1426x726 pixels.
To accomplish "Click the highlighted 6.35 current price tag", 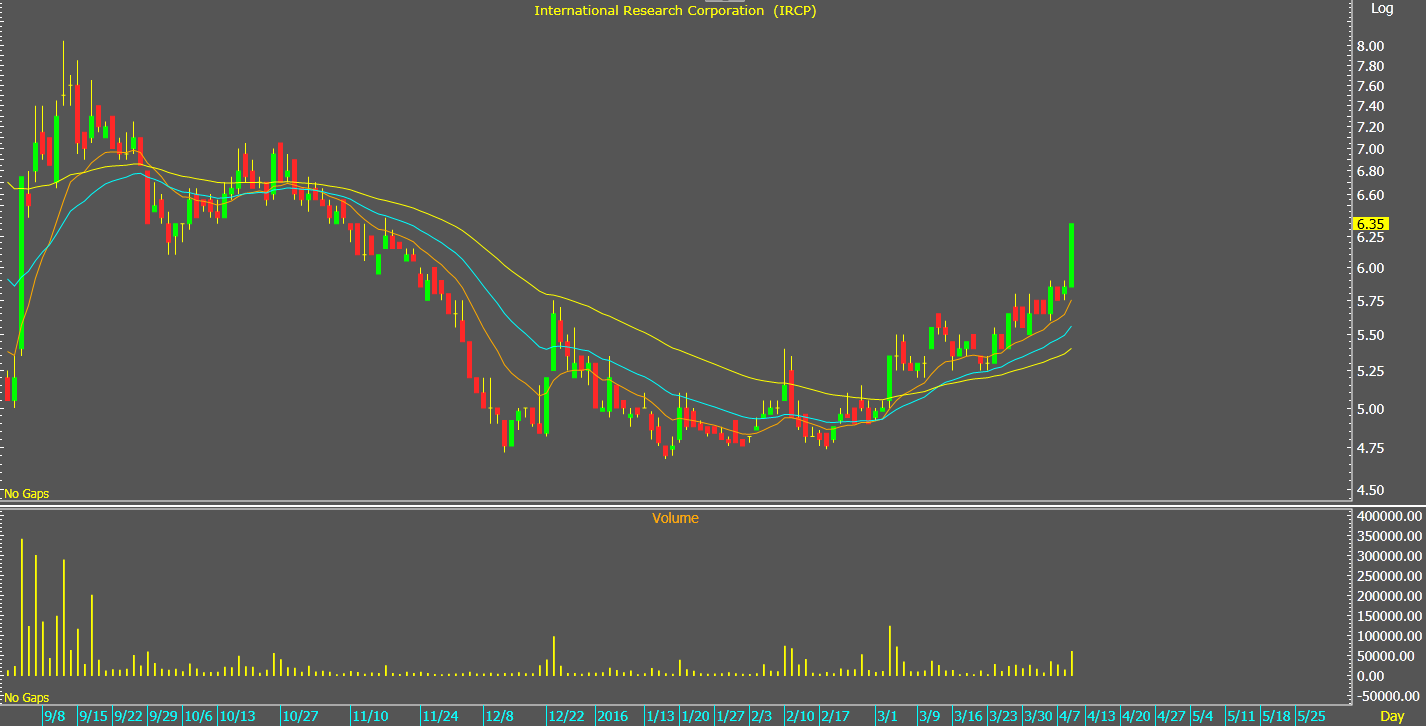I will (x=1370, y=224).
